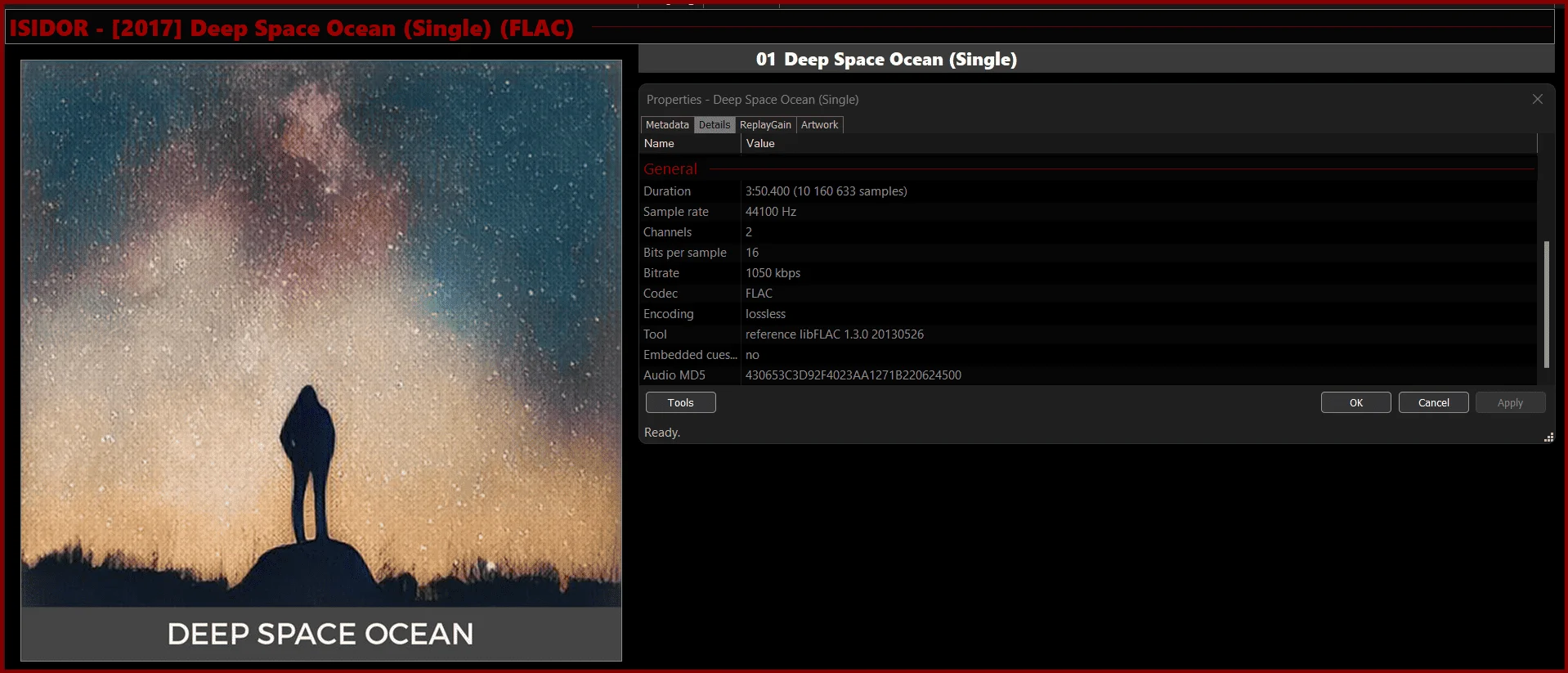Click the Cancel button
Screen dimensions: 1568x673
click(x=1433, y=402)
